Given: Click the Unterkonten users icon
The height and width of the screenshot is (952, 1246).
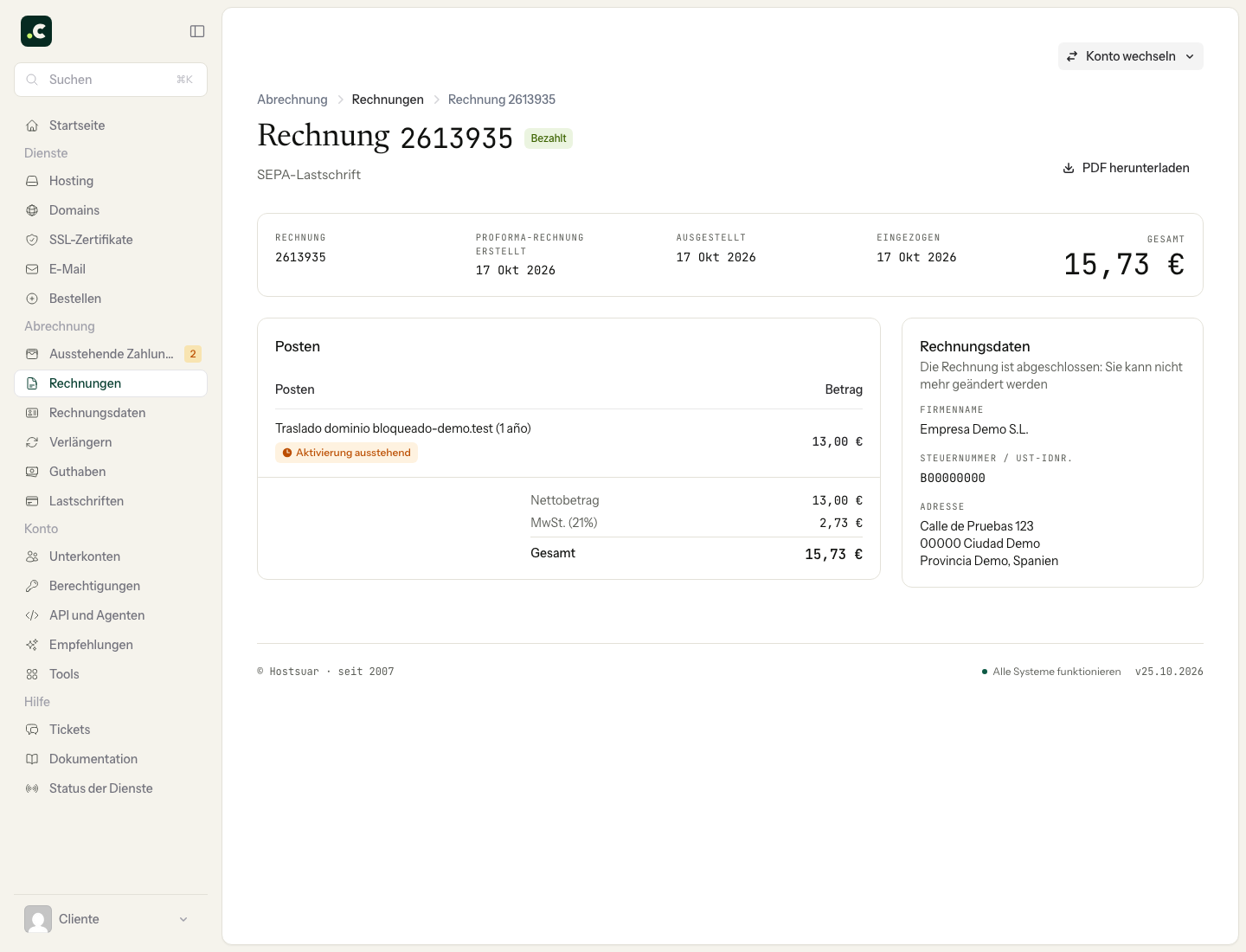Looking at the screenshot, I should [x=32, y=556].
